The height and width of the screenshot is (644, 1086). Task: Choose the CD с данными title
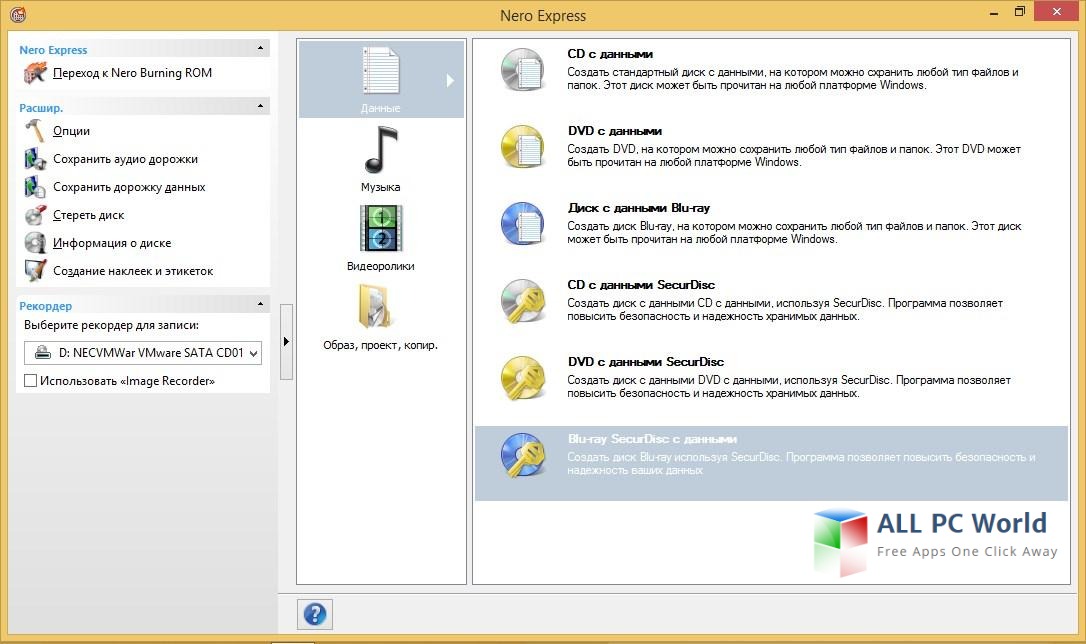click(610, 54)
